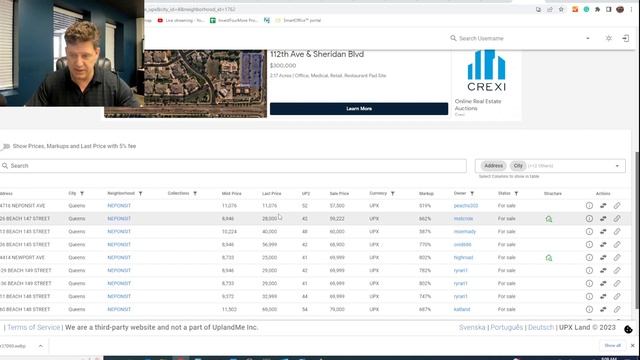Expand column selector dropdown arrow
This screenshot has width=640, height=360.
pos(617,166)
